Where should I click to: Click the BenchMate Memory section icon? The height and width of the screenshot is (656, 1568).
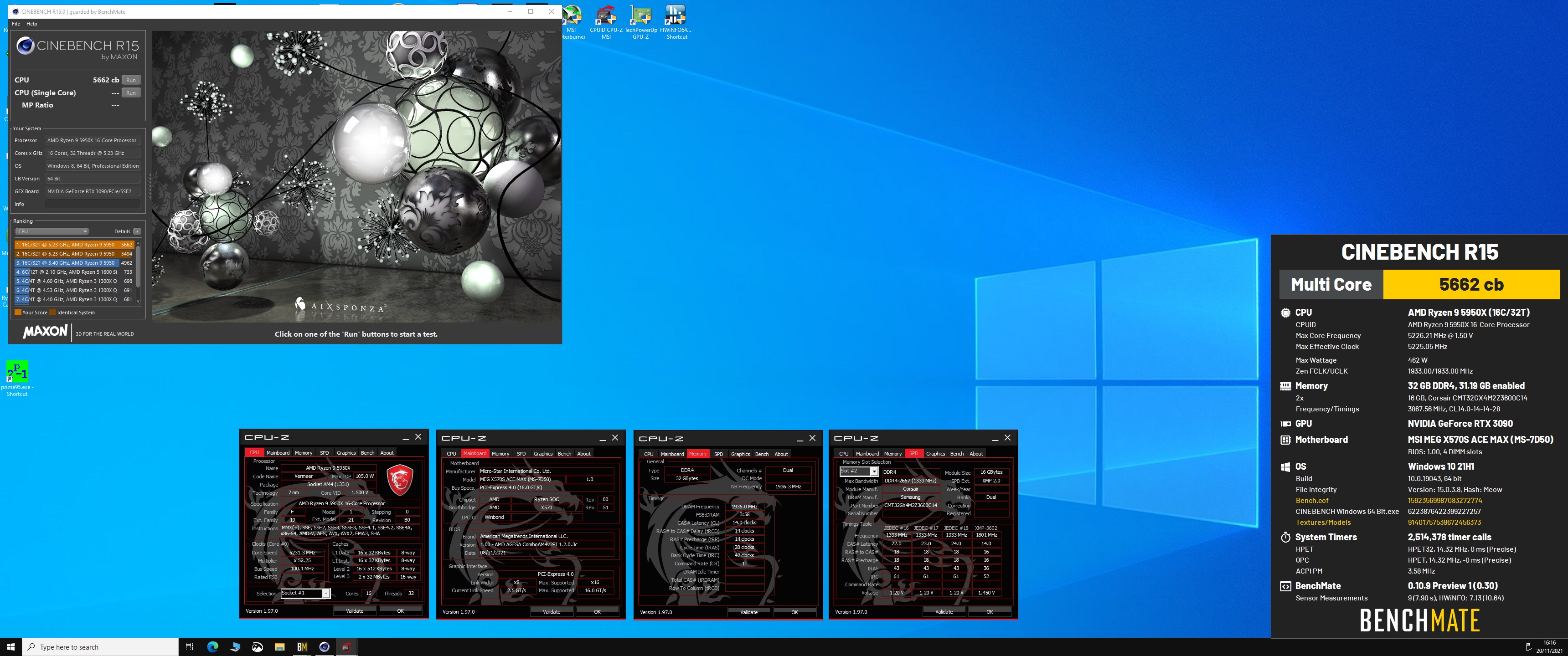coord(1285,386)
